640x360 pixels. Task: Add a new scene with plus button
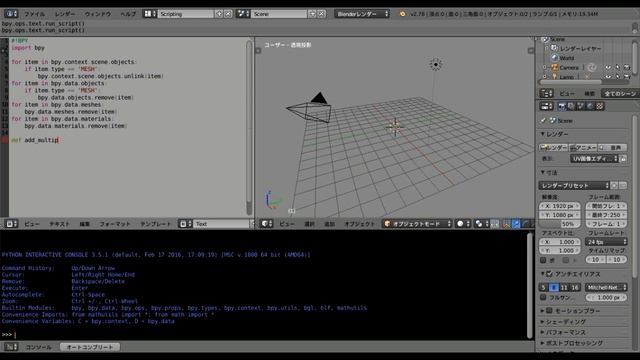click(313, 14)
